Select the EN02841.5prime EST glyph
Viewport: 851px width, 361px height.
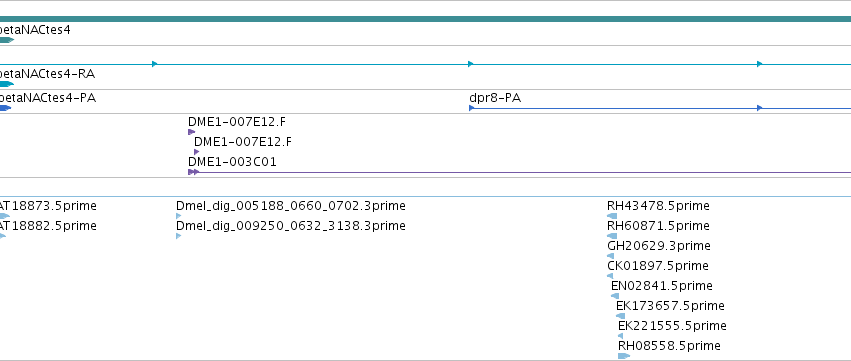point(615,296)
